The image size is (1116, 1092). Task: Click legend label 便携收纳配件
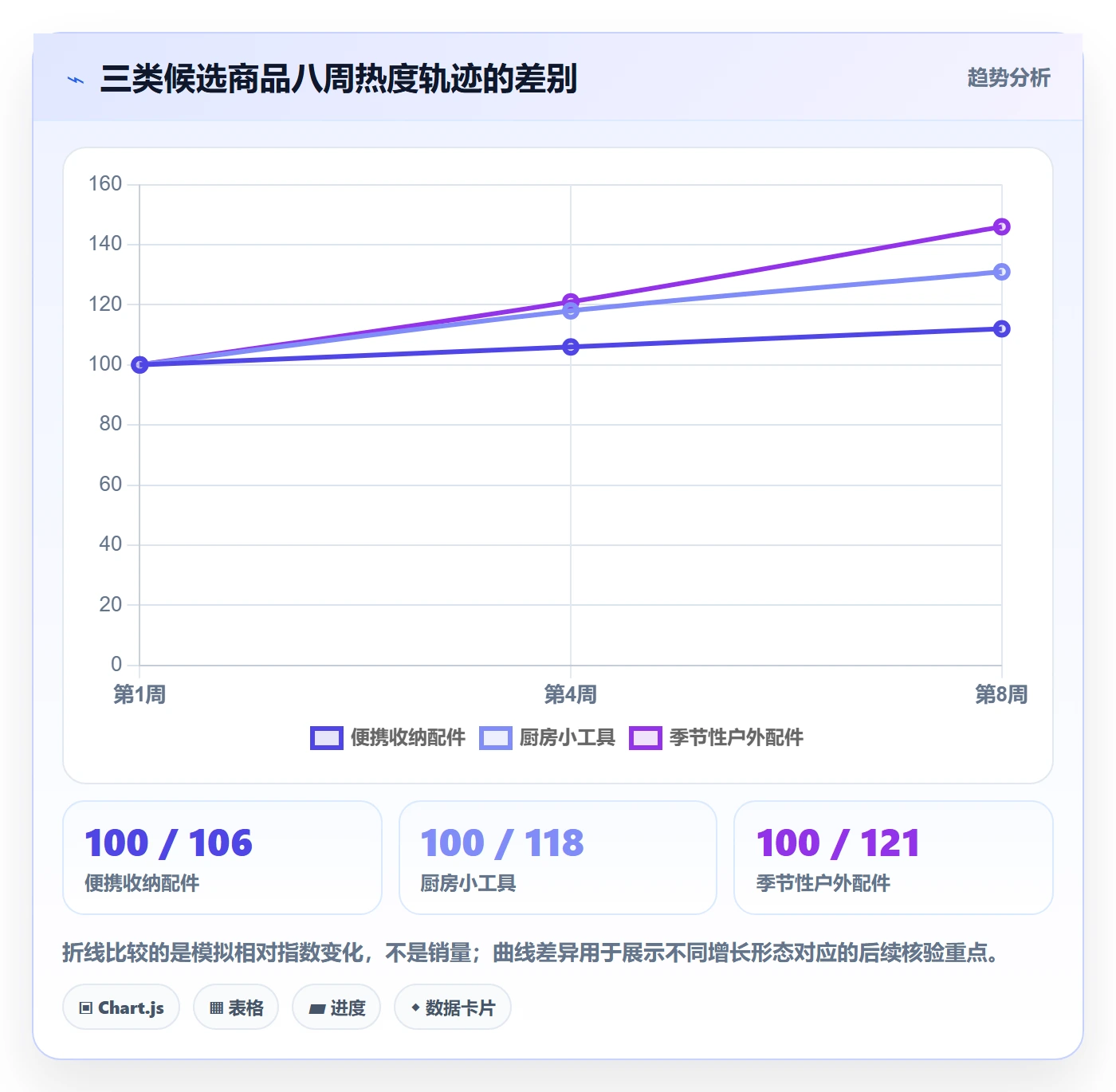(x=408, y=738)
